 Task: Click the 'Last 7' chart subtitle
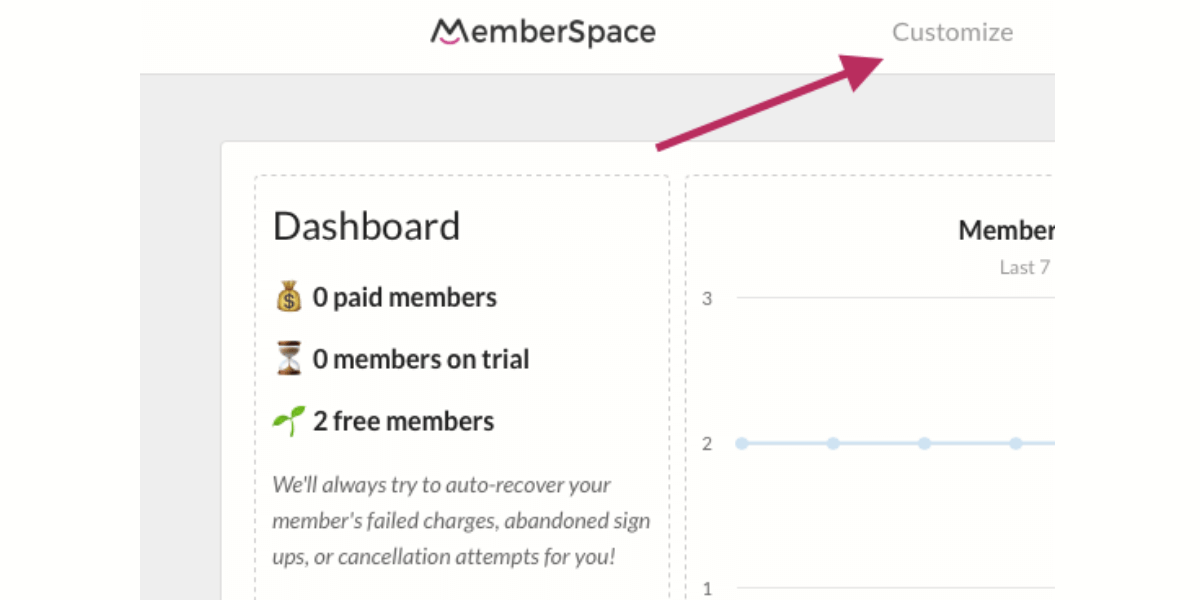click(1026, 267)
